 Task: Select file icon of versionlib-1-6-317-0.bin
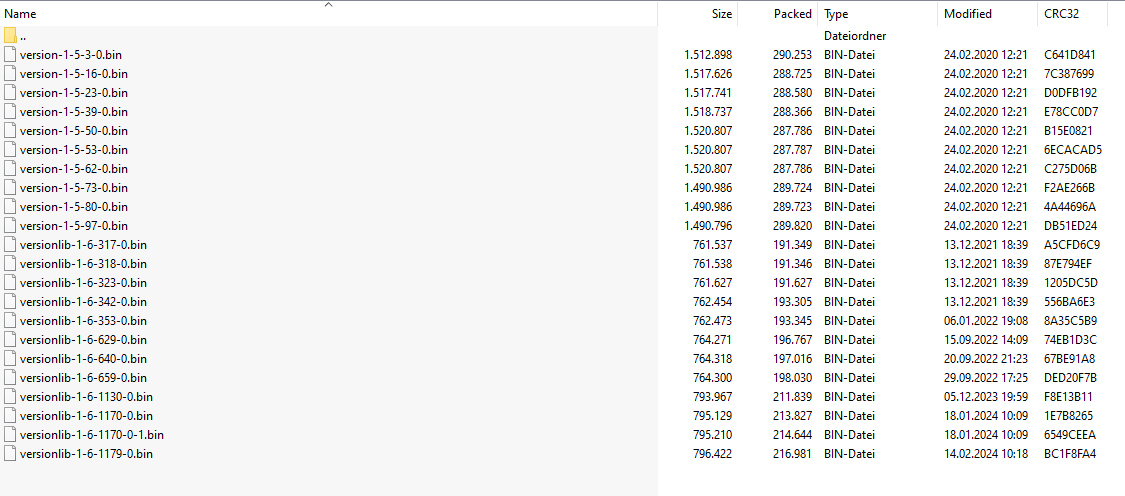(9, 245)
